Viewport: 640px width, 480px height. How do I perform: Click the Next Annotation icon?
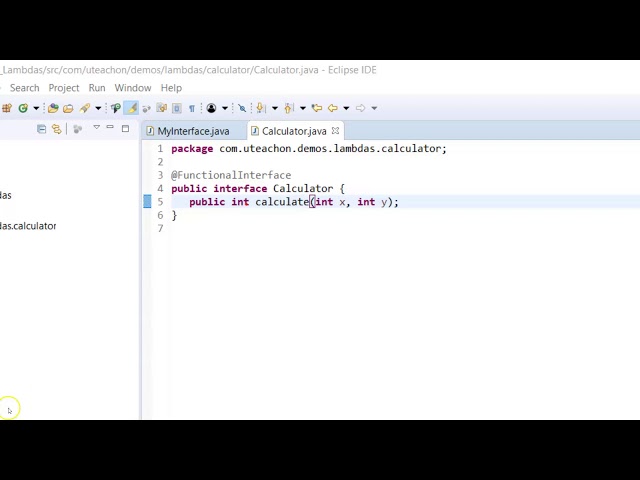click(260, 108)
